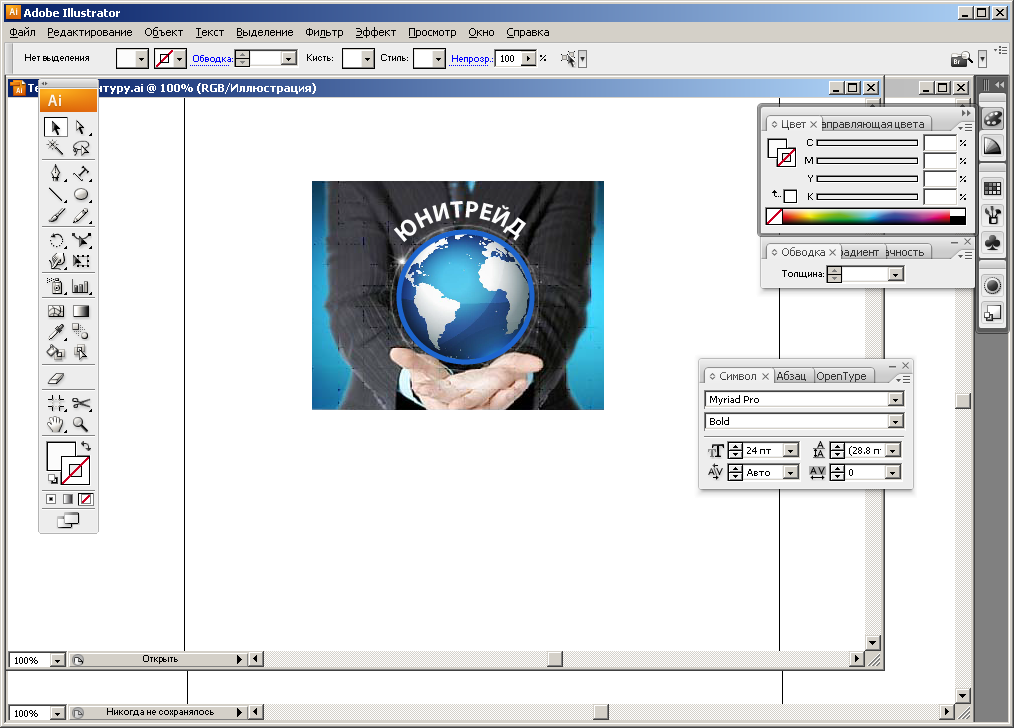Open the tracking value dropdown
The height and width of the screenshot is (728, 1014).
click(893, 473)
